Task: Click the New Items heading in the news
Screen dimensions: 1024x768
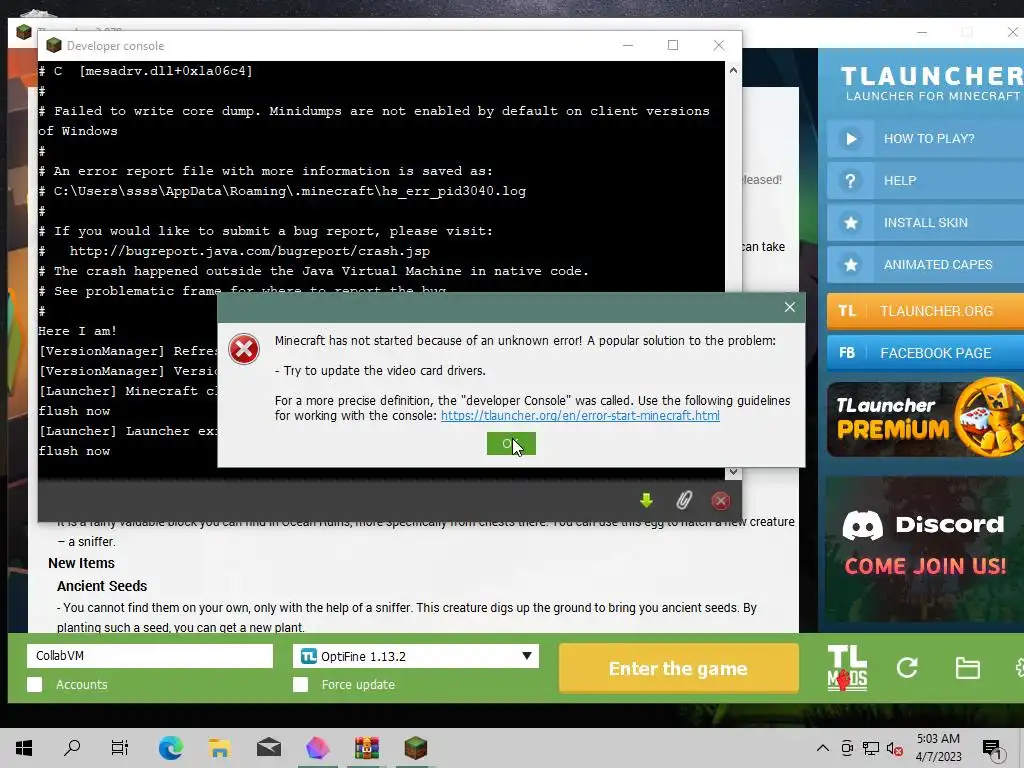Action: pos(81,563)
